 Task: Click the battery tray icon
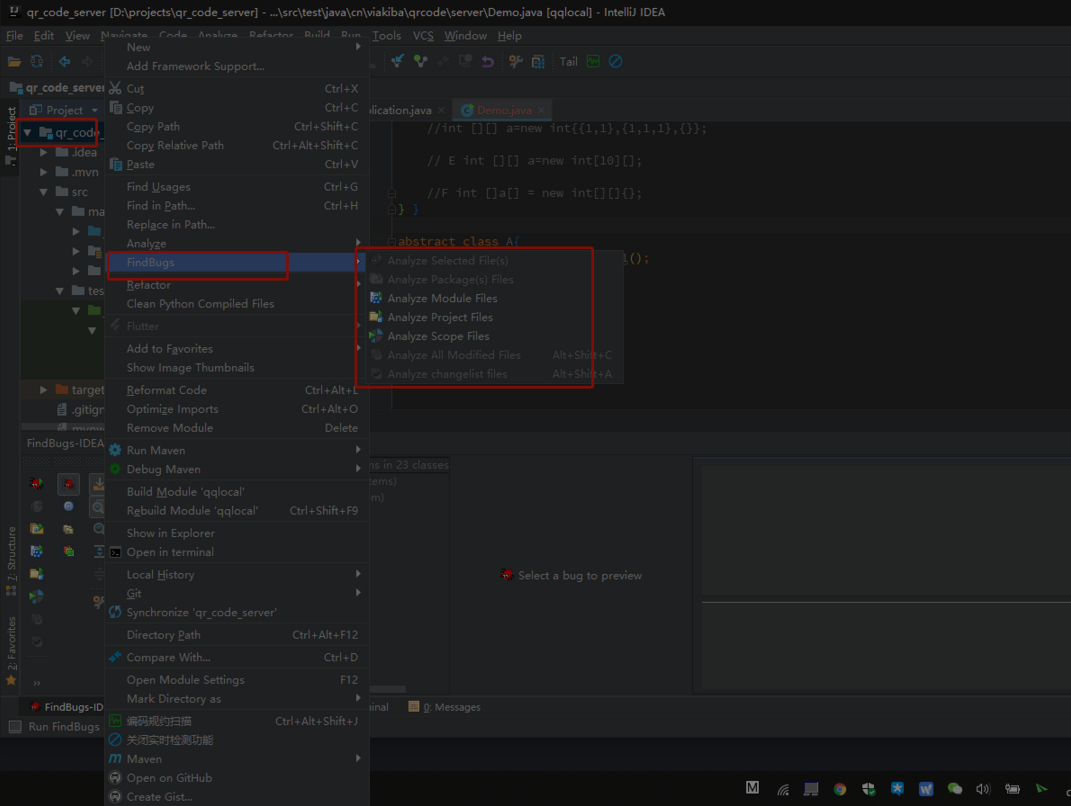1012,789
